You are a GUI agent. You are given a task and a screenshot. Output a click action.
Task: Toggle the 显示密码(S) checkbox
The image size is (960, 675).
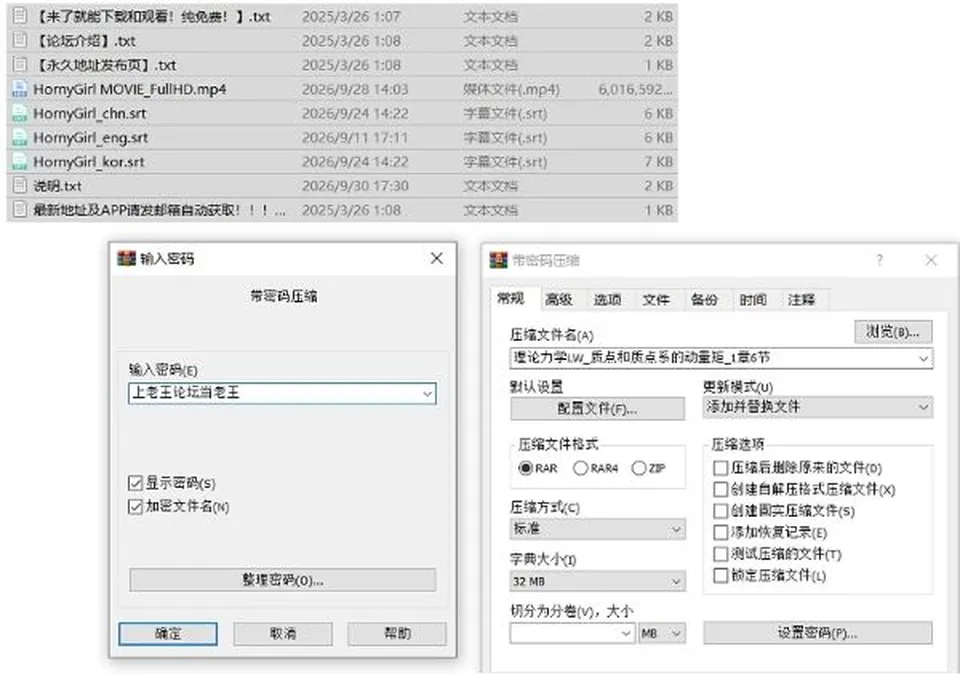point(135,483)
